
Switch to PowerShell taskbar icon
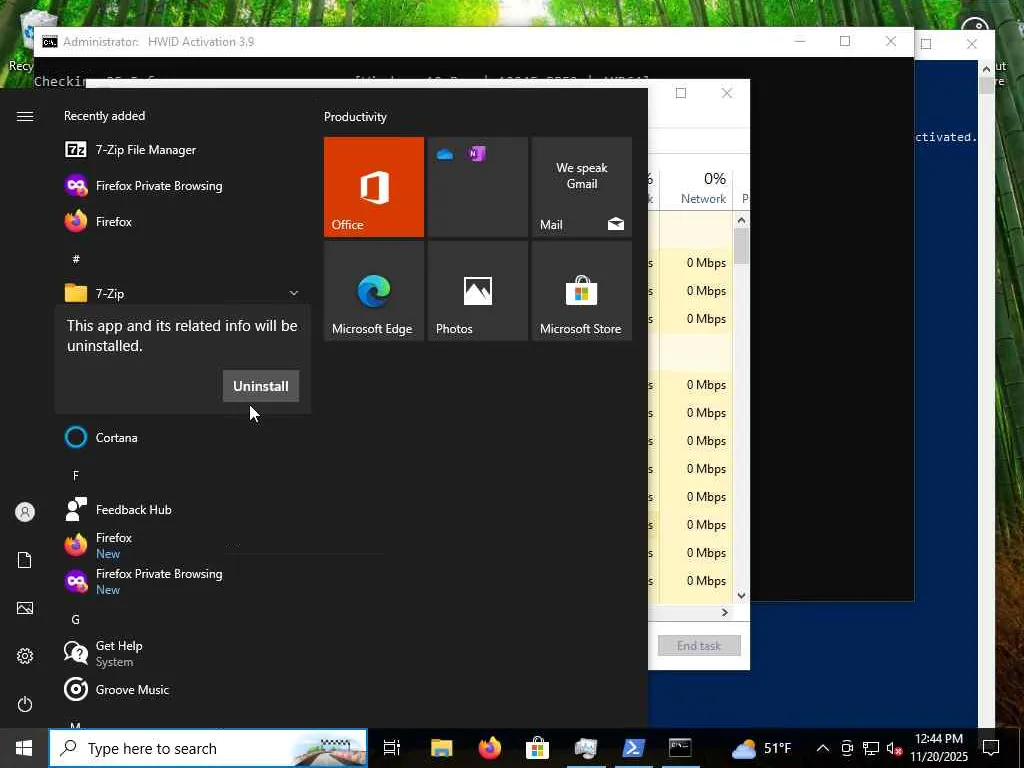[633, 748]
